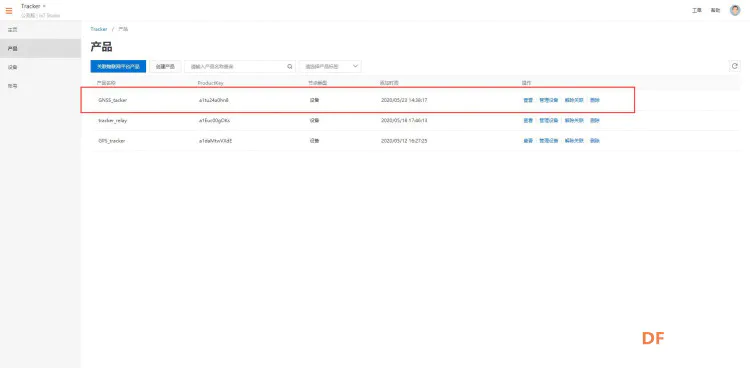Click the 产品 page heading
Image resolution: width=750 pixels, height=368 pixels.
click(x=101, y=47)
